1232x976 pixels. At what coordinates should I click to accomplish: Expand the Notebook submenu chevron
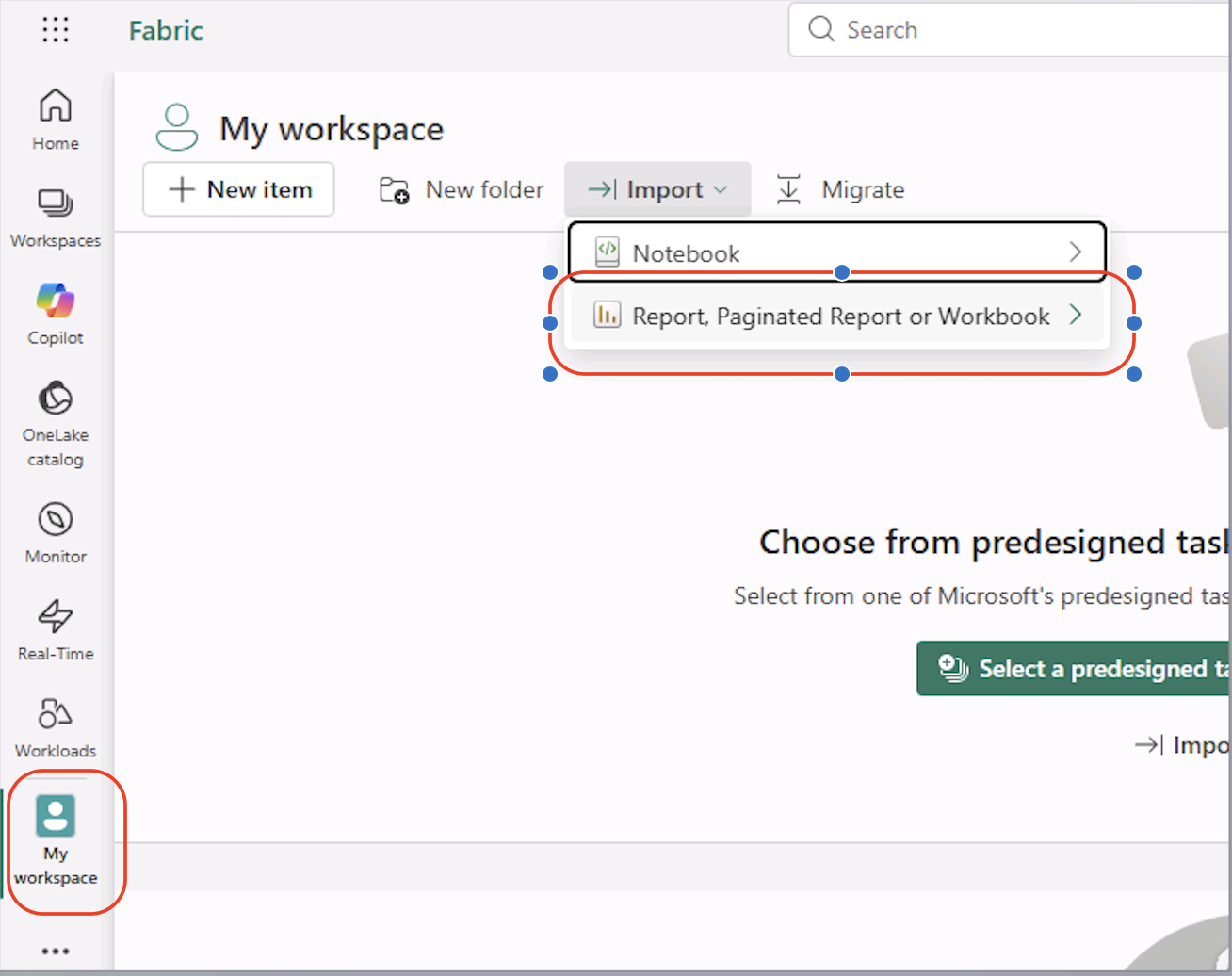click(1076, 252)
